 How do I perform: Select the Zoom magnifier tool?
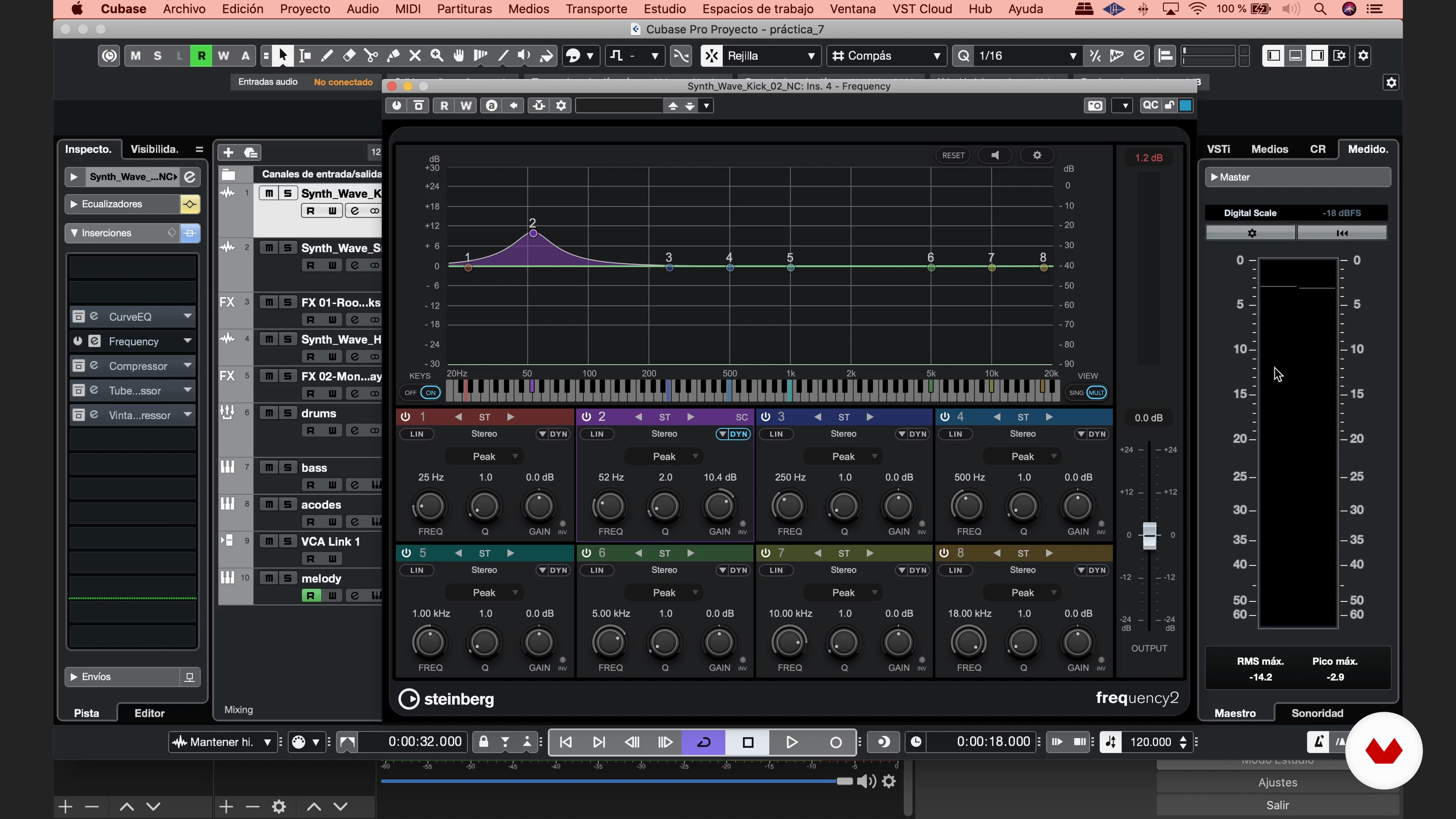(437, 55)
